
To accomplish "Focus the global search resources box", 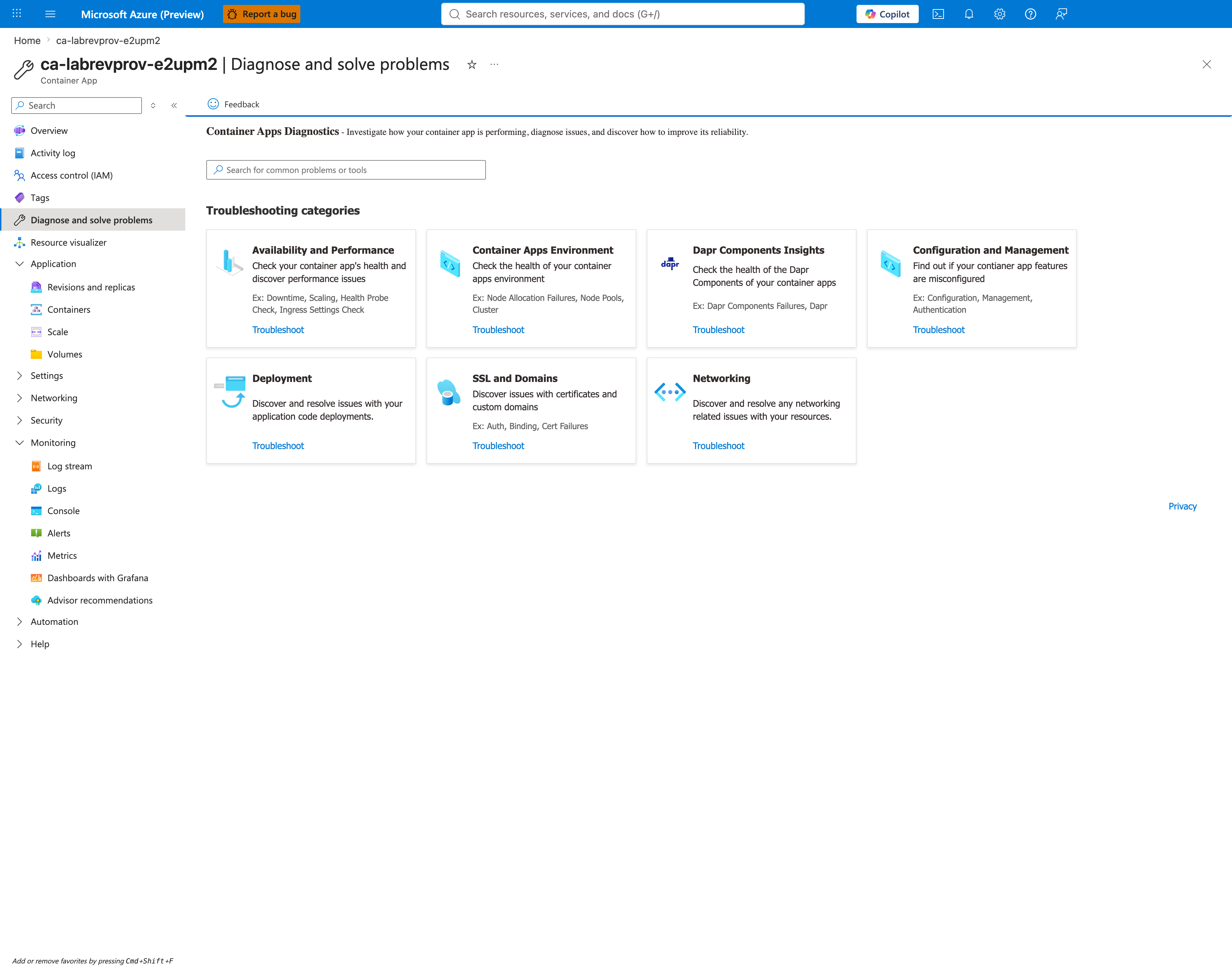I will pos(623,14).
